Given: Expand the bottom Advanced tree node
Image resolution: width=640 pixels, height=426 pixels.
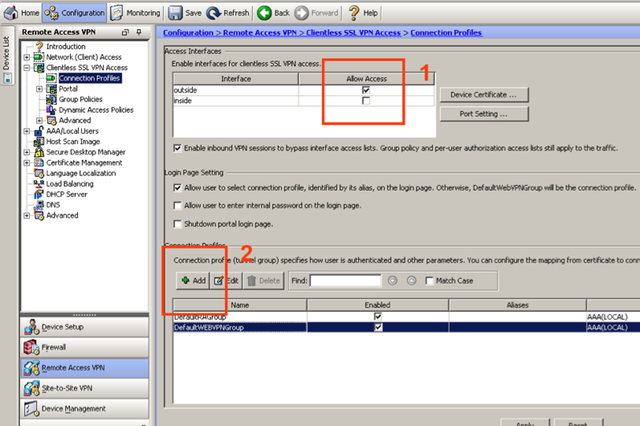Looking at the screenshot, I should [27, 215].
